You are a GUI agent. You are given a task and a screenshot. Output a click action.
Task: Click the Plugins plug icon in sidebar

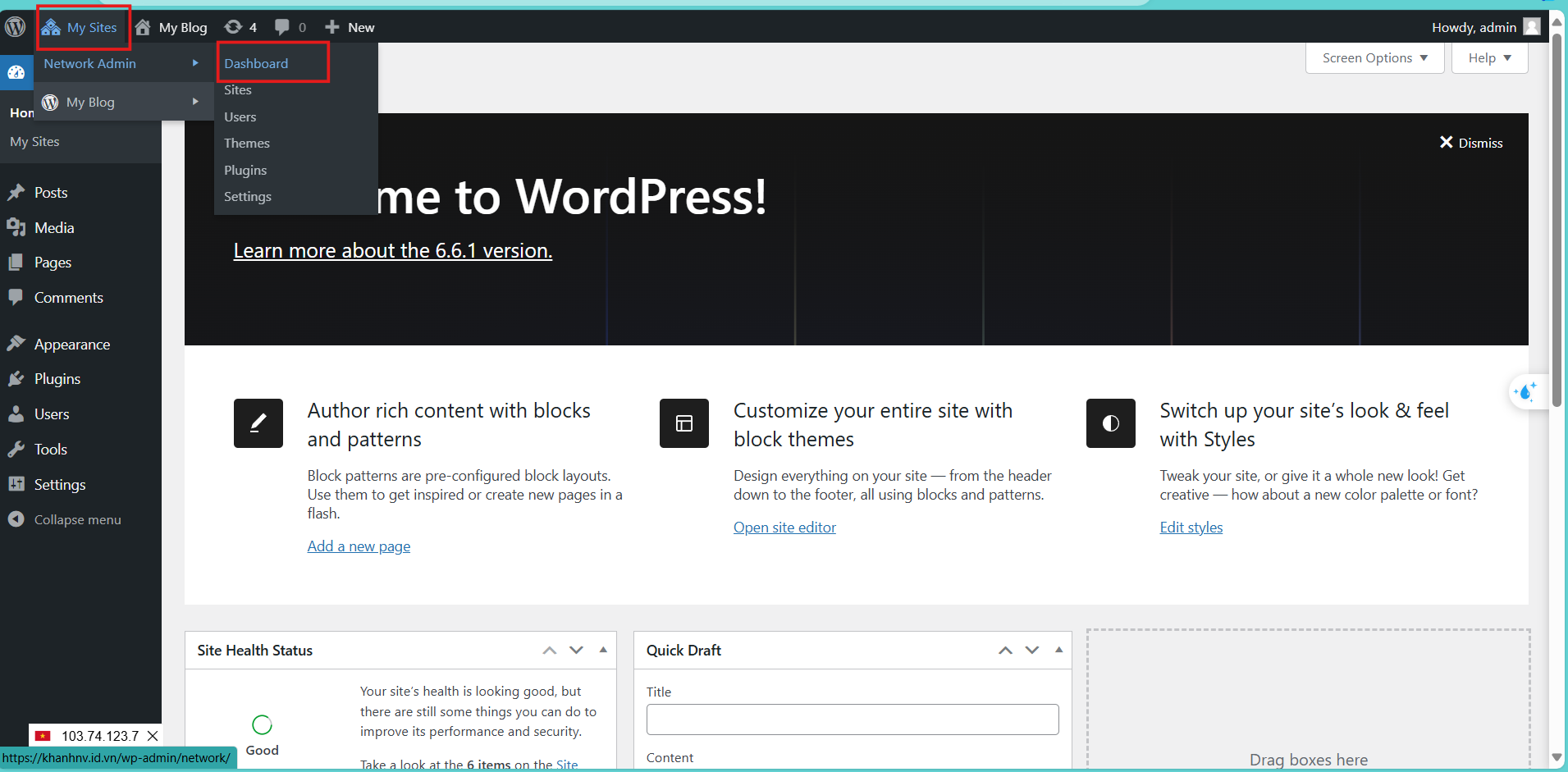16,379
